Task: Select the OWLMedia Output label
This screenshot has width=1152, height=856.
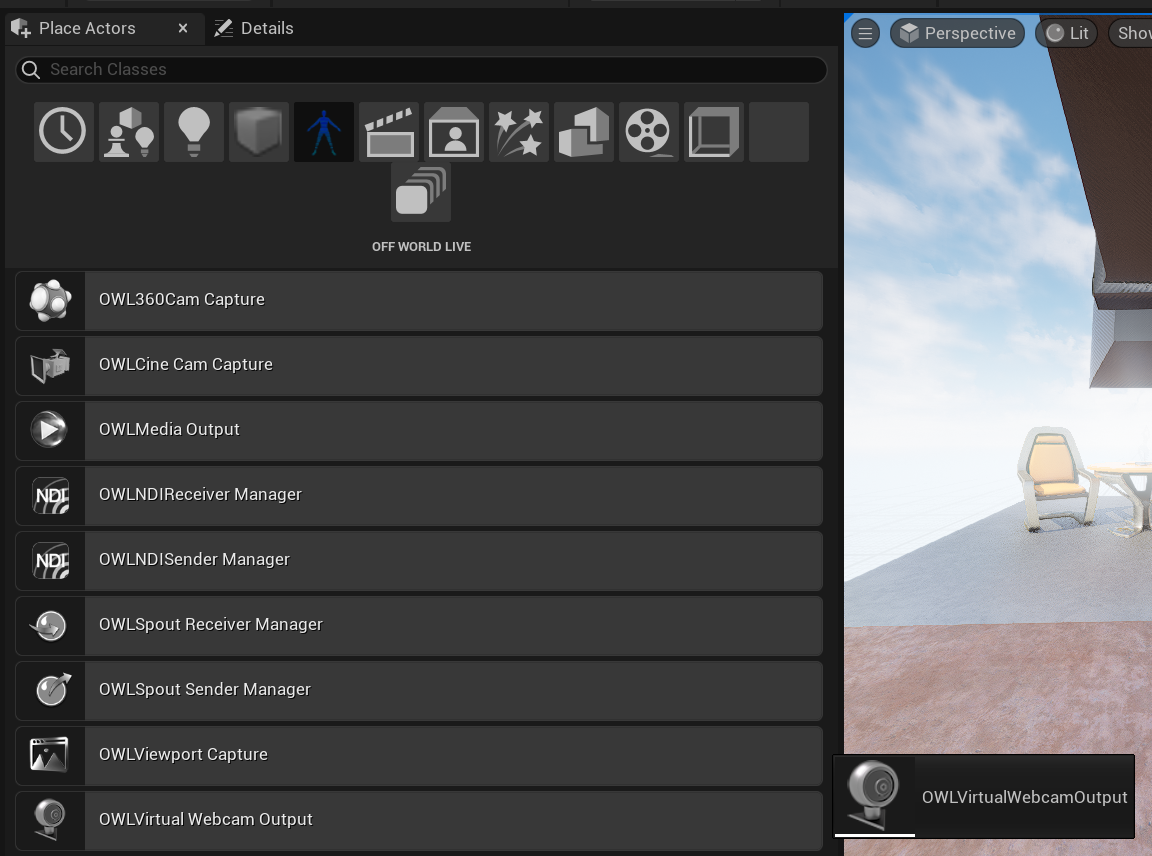Action: click(x=170, y=429)
